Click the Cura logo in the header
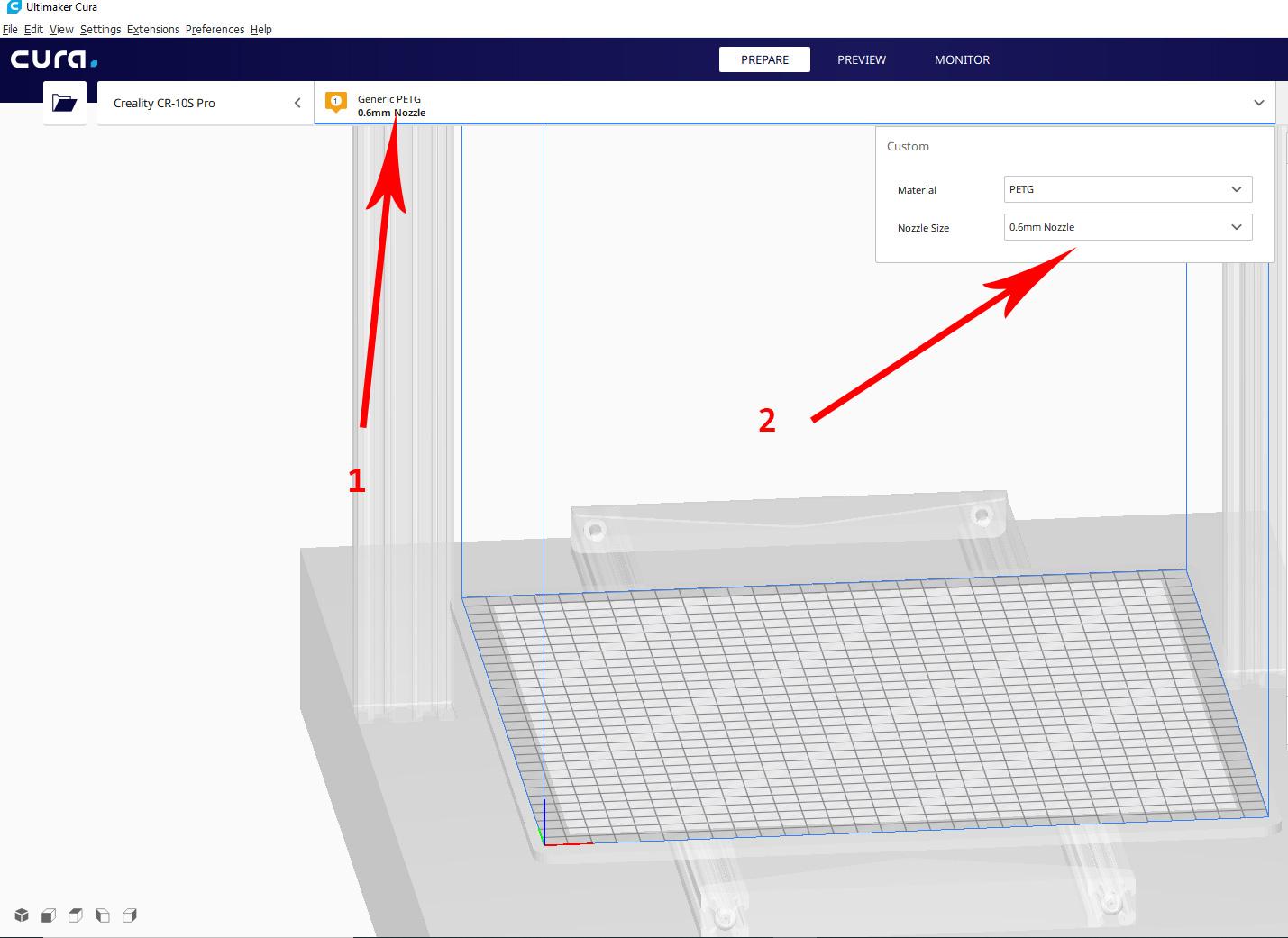 (54, 59)
